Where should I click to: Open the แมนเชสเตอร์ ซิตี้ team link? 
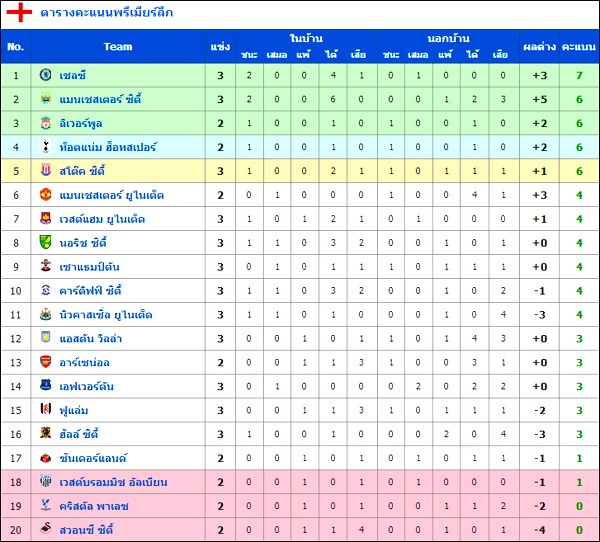pos(100,99)
